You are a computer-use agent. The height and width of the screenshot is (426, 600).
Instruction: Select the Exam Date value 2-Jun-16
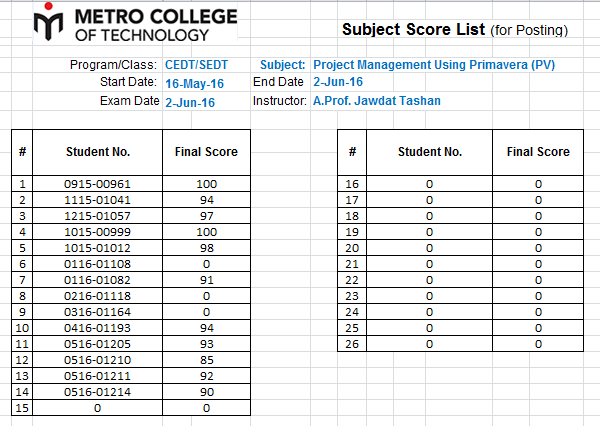(190, 102)
